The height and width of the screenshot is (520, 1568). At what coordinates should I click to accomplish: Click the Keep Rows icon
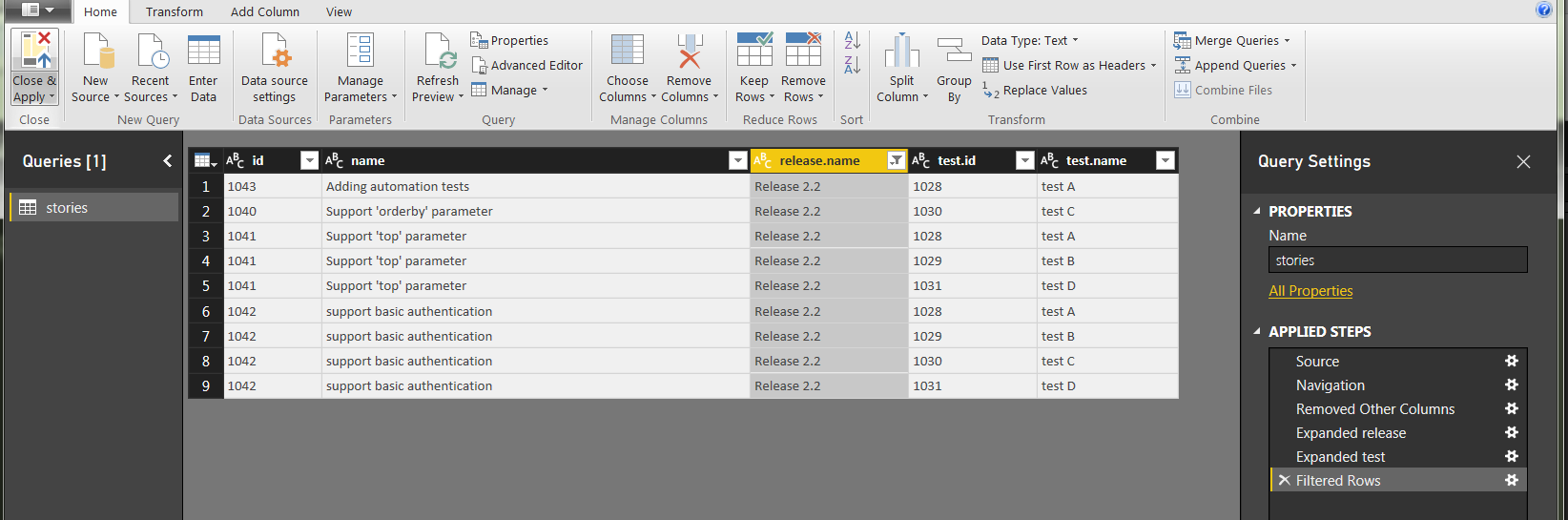(x=753, y=52)
